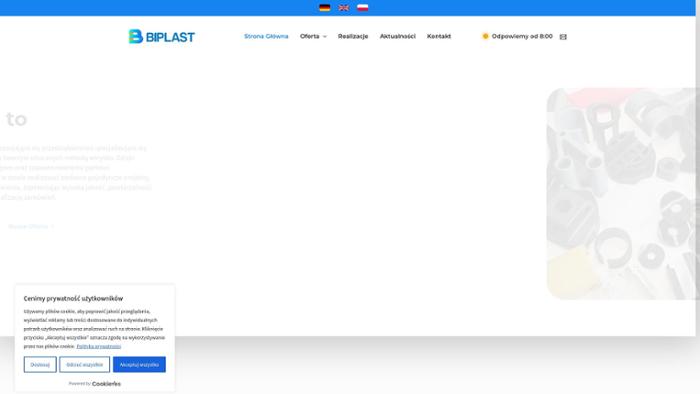Switch site language to German flag
The height and width of the screenshot is (394, 700).
325,8
